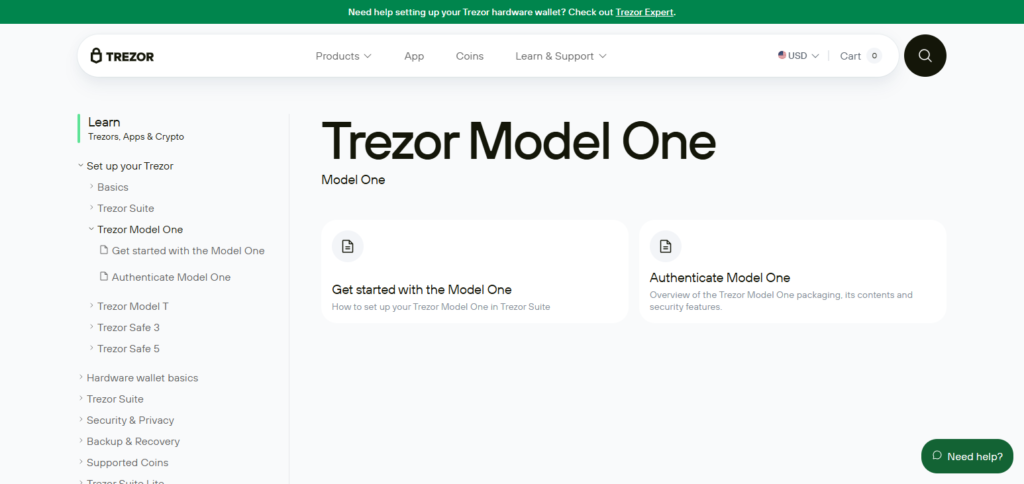Open the USD currency selector
This screenshot has width=1024, height=484.
(798, 56)
